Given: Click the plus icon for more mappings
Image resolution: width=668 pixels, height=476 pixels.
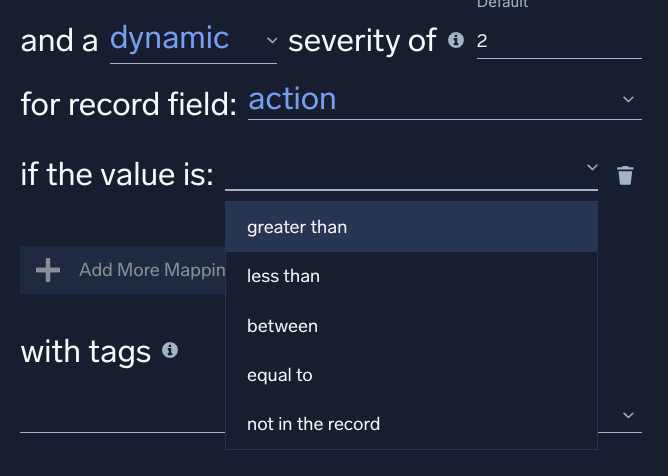Looking at the screenshot, I should (48, 270).
